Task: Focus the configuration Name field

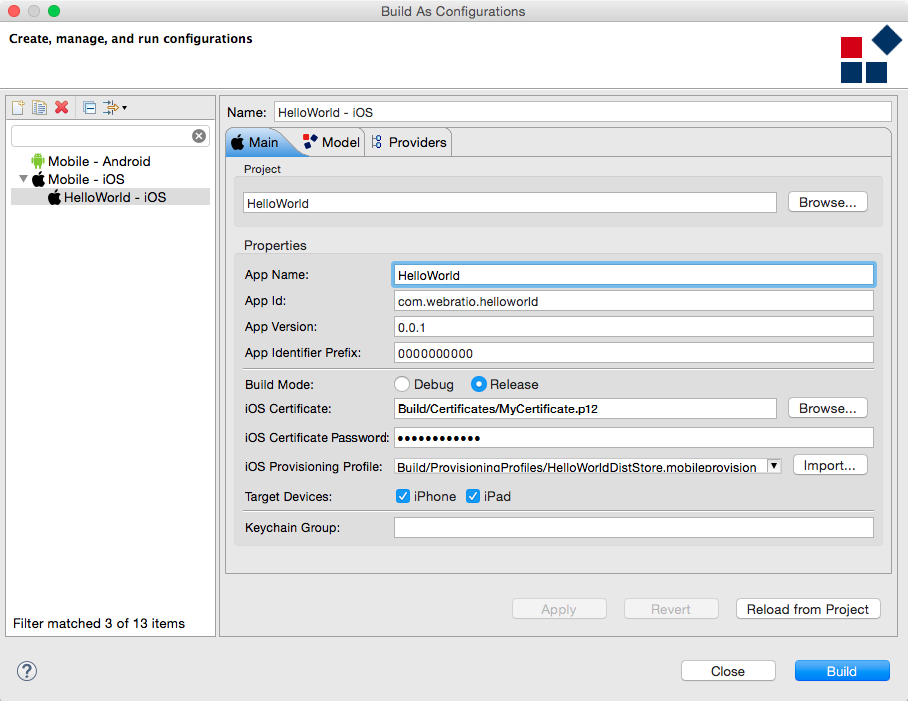Action: pyautogui.click(x=583, y=112)
